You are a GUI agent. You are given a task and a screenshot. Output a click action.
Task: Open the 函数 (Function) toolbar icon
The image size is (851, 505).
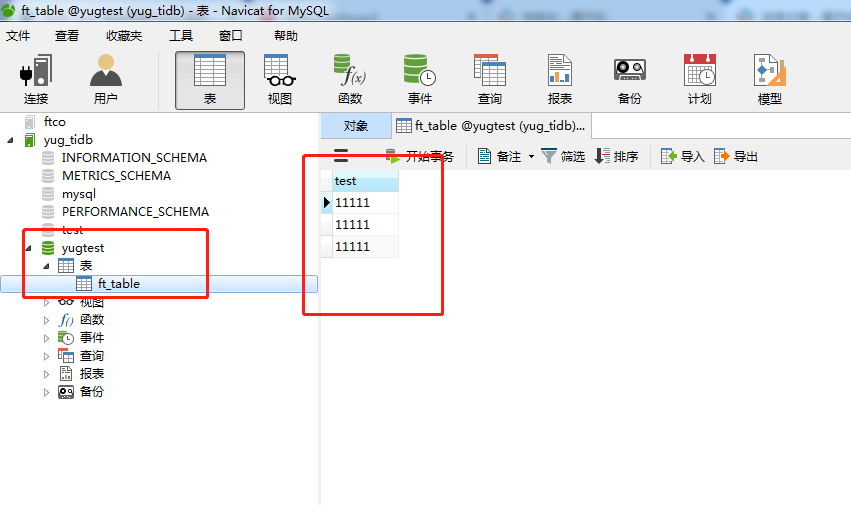click(350, 80)
